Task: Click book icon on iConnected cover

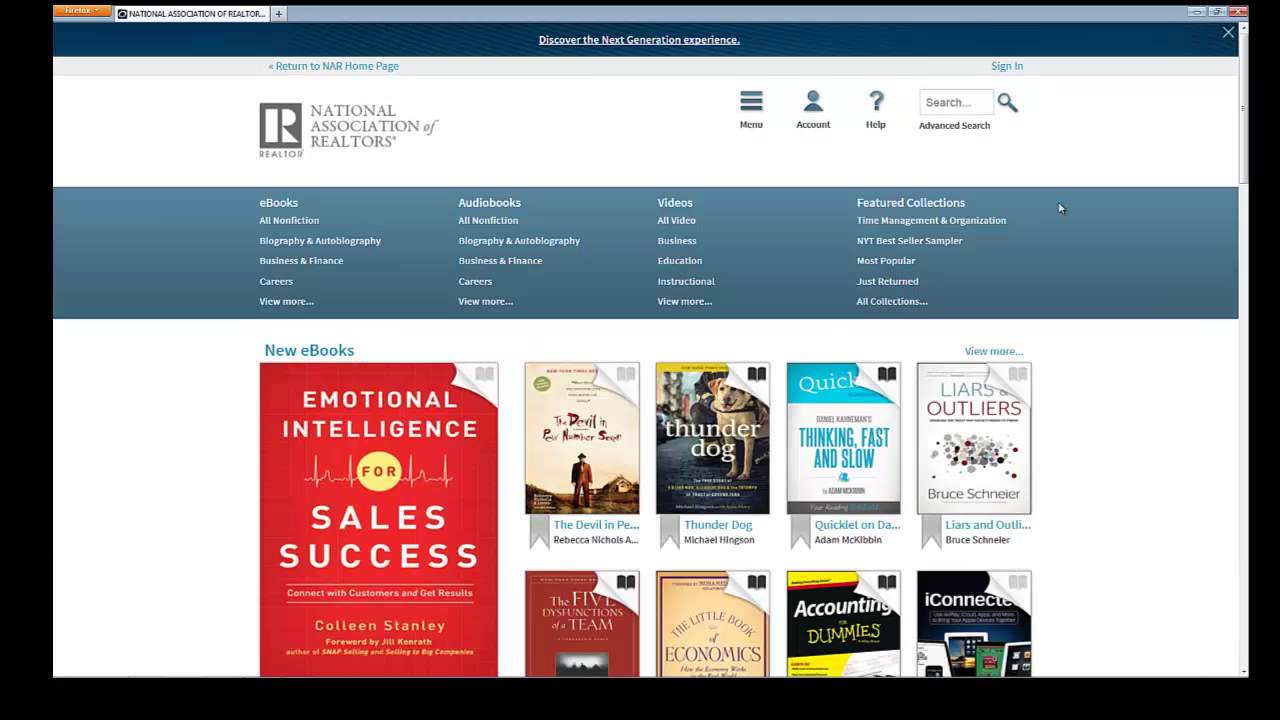Action: pos(1018,582)
